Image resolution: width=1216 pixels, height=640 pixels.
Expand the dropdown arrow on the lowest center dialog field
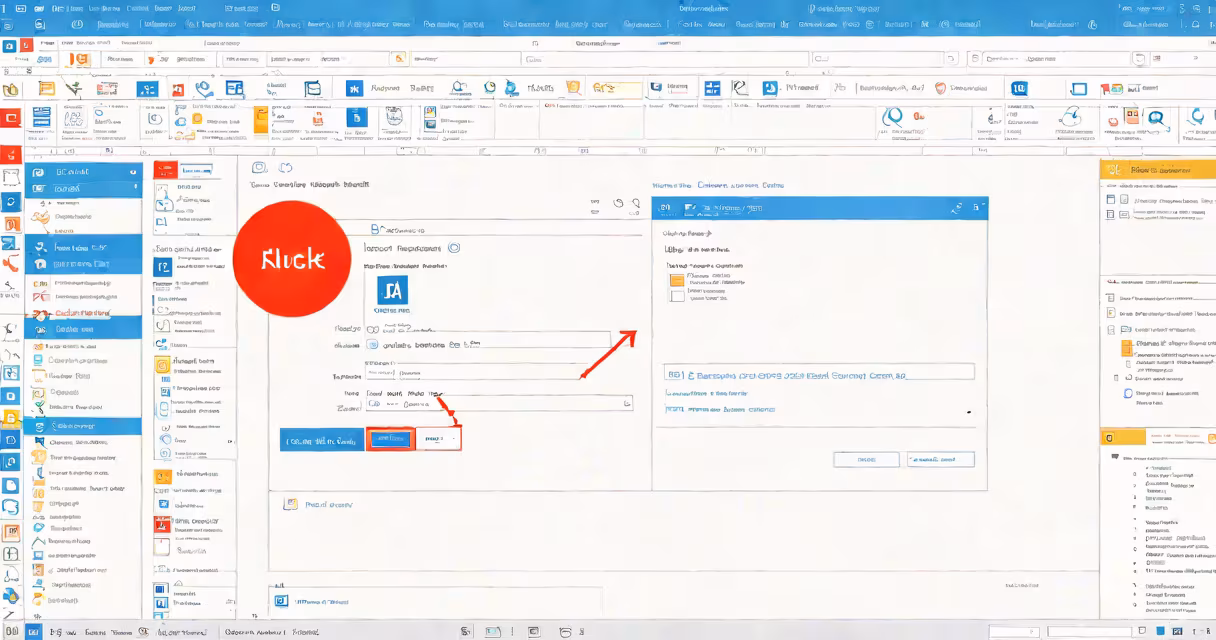tap(627, 404)
